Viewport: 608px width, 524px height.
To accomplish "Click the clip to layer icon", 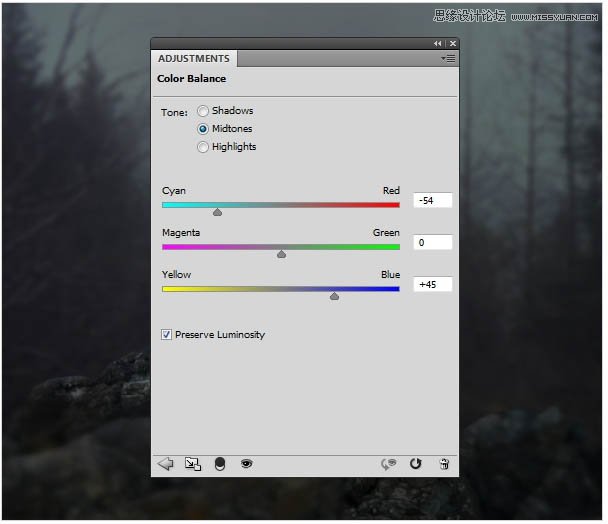I will click(x=220, y=464).
